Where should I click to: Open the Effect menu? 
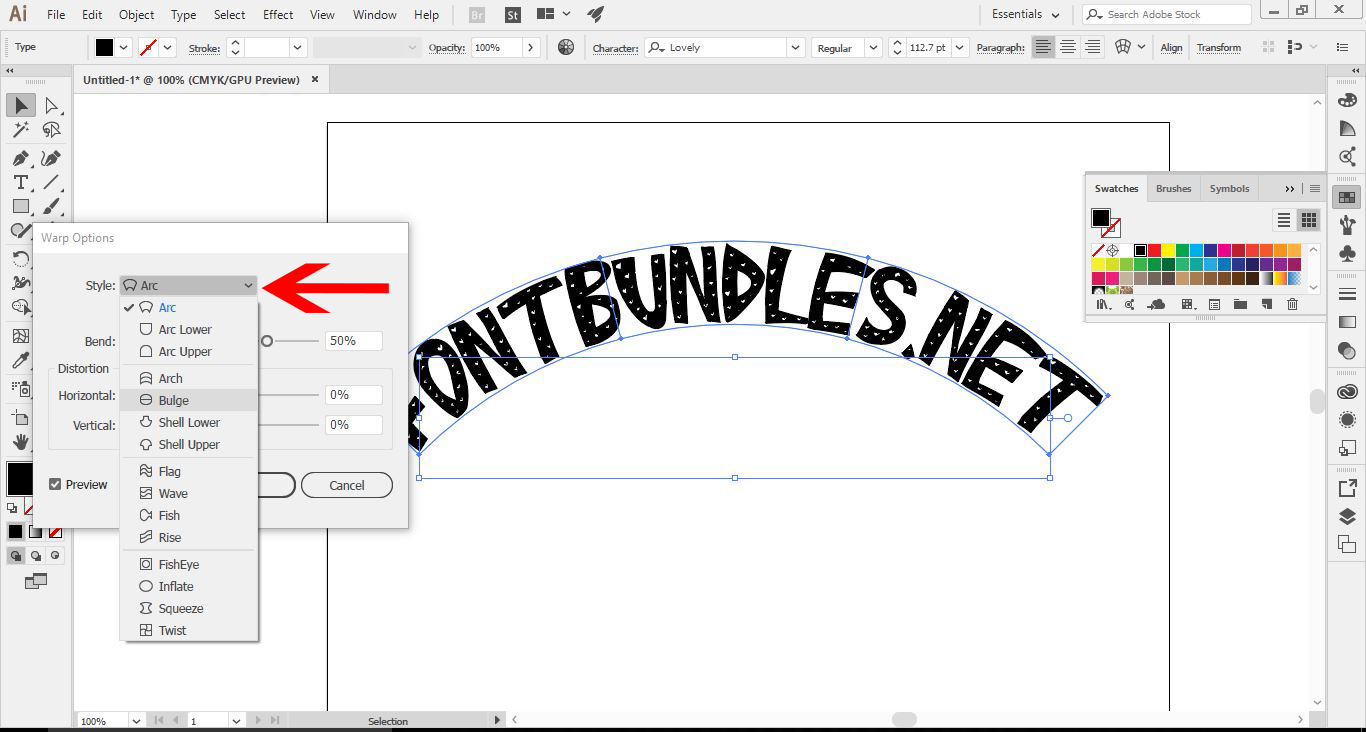pos(278,15)
